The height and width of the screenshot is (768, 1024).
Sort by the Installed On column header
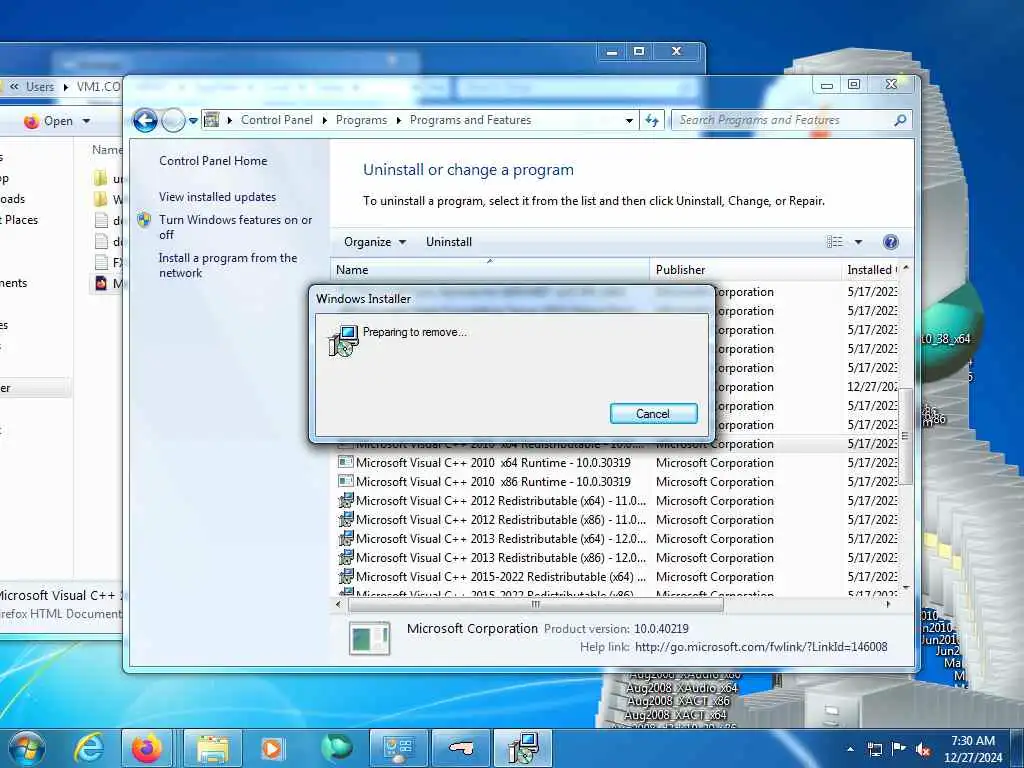pyautogui.click(x=871, y=270)
